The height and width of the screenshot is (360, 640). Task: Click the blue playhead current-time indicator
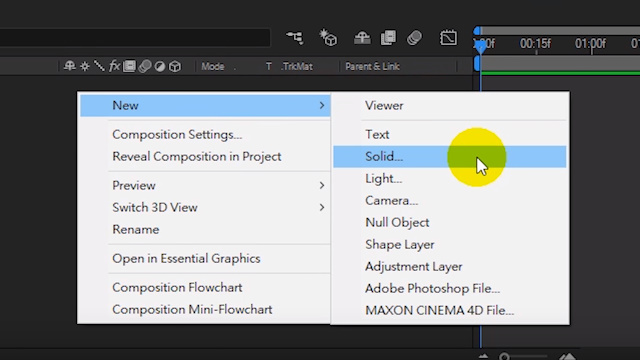480,46
